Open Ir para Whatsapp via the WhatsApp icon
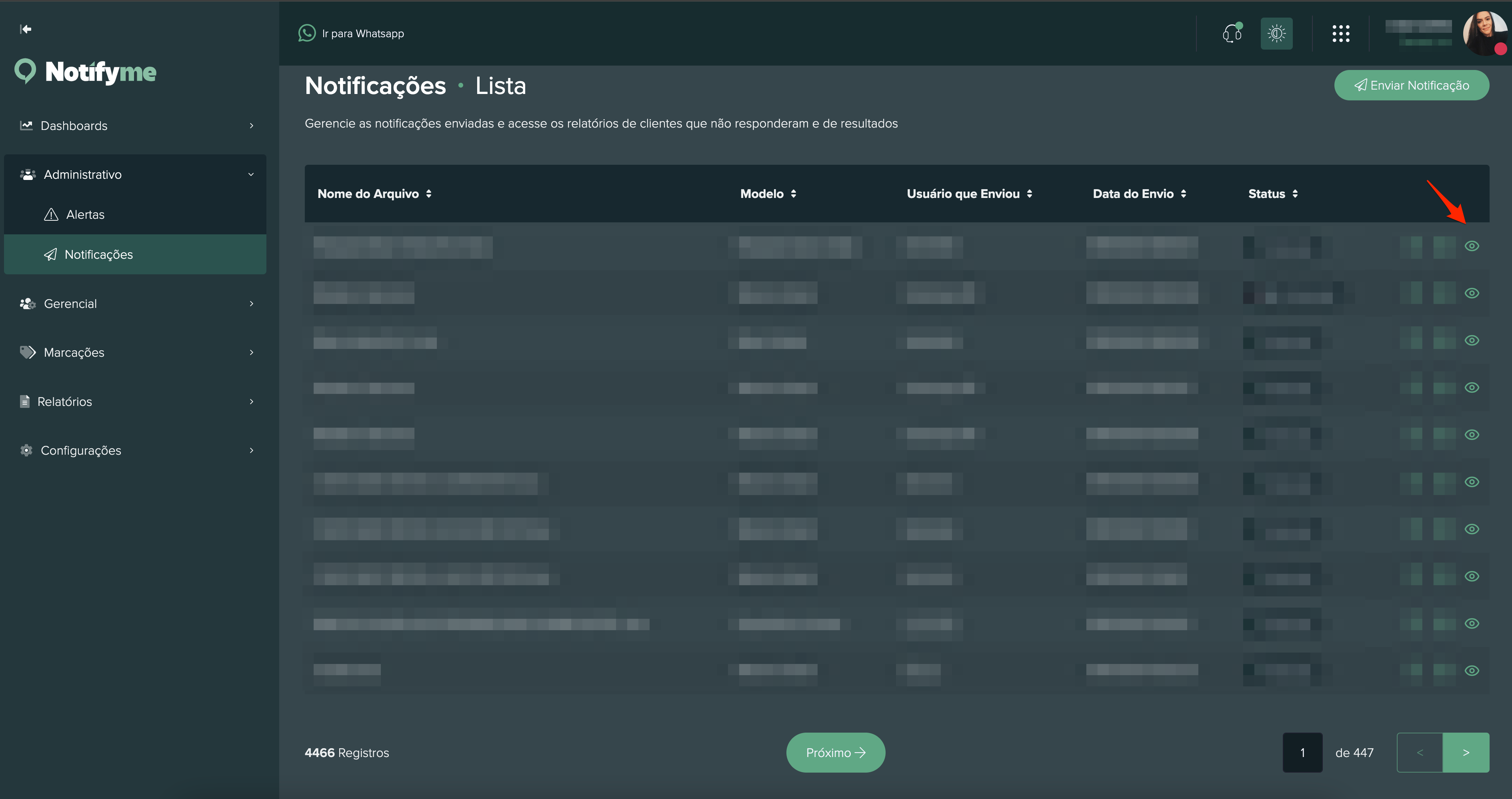Viewport: 1512px width, 799px height. pos(306,33)
